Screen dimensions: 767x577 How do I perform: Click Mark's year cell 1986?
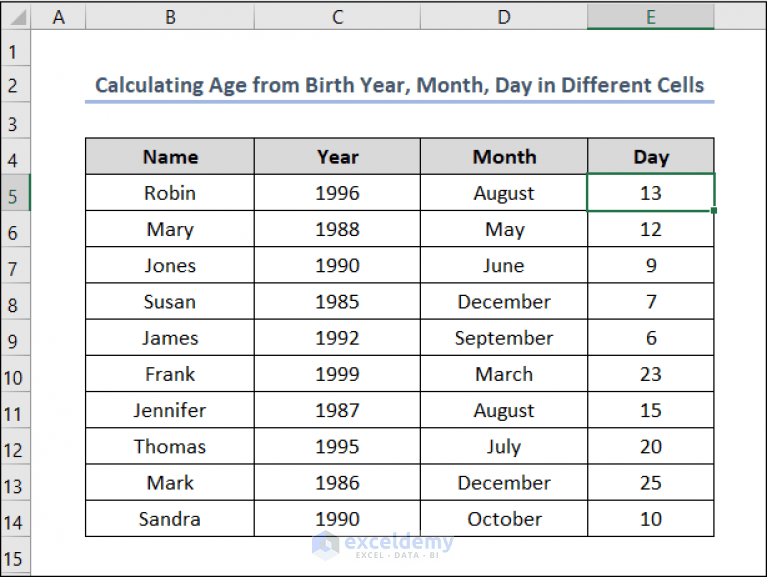coord(337,482)
